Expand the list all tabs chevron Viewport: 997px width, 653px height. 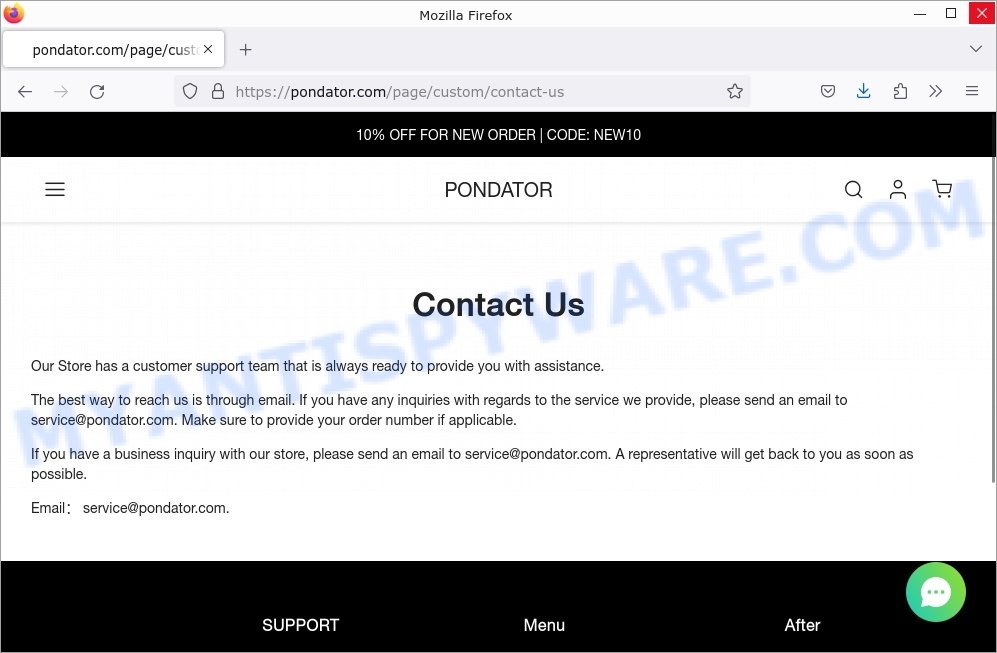click(x=975, y=49)
